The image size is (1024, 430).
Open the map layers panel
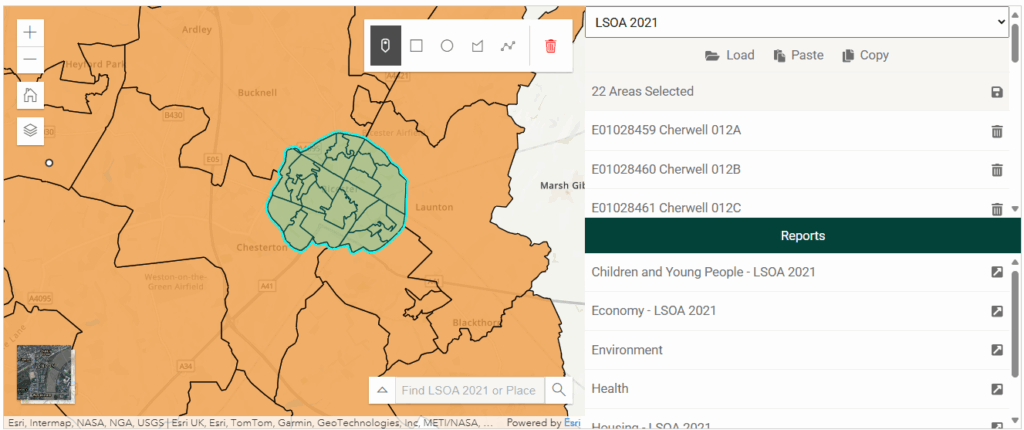[30, 130]
